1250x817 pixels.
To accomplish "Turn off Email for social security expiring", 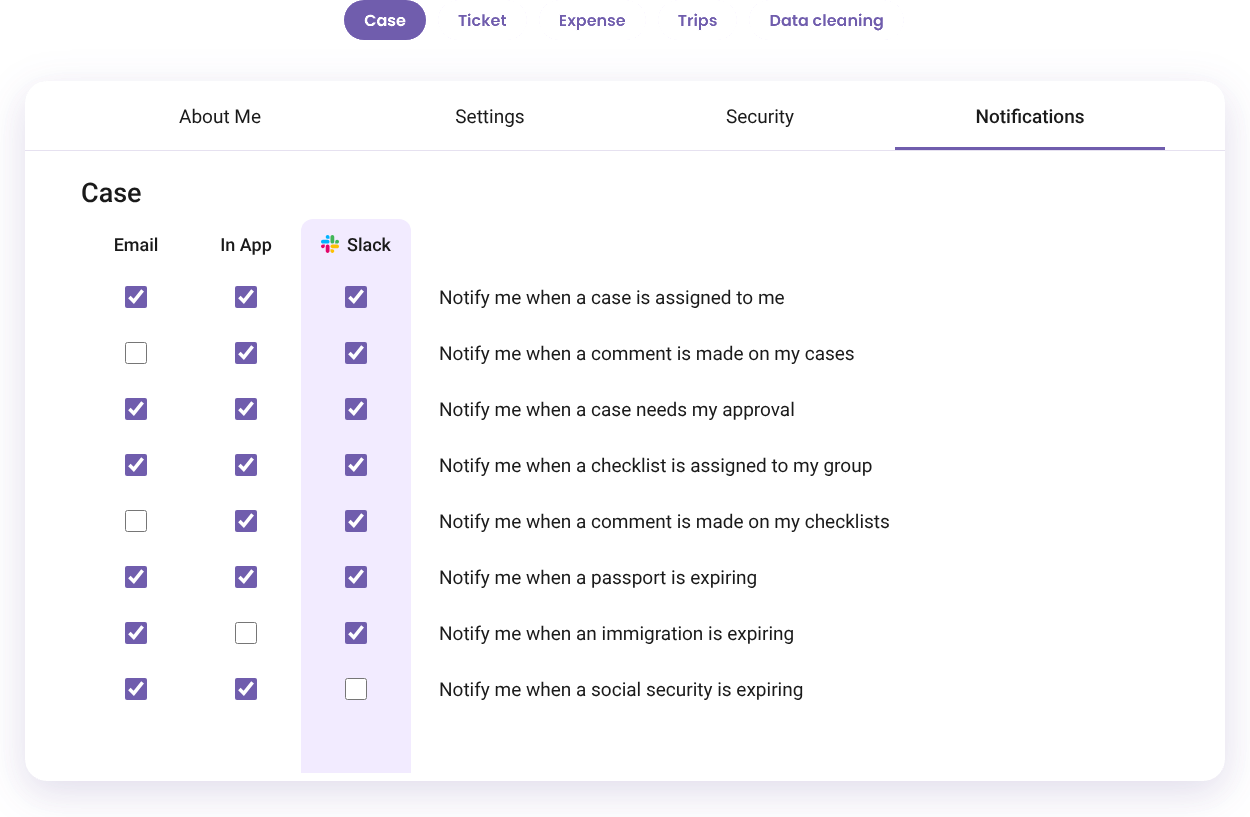I will click(136, 689).
